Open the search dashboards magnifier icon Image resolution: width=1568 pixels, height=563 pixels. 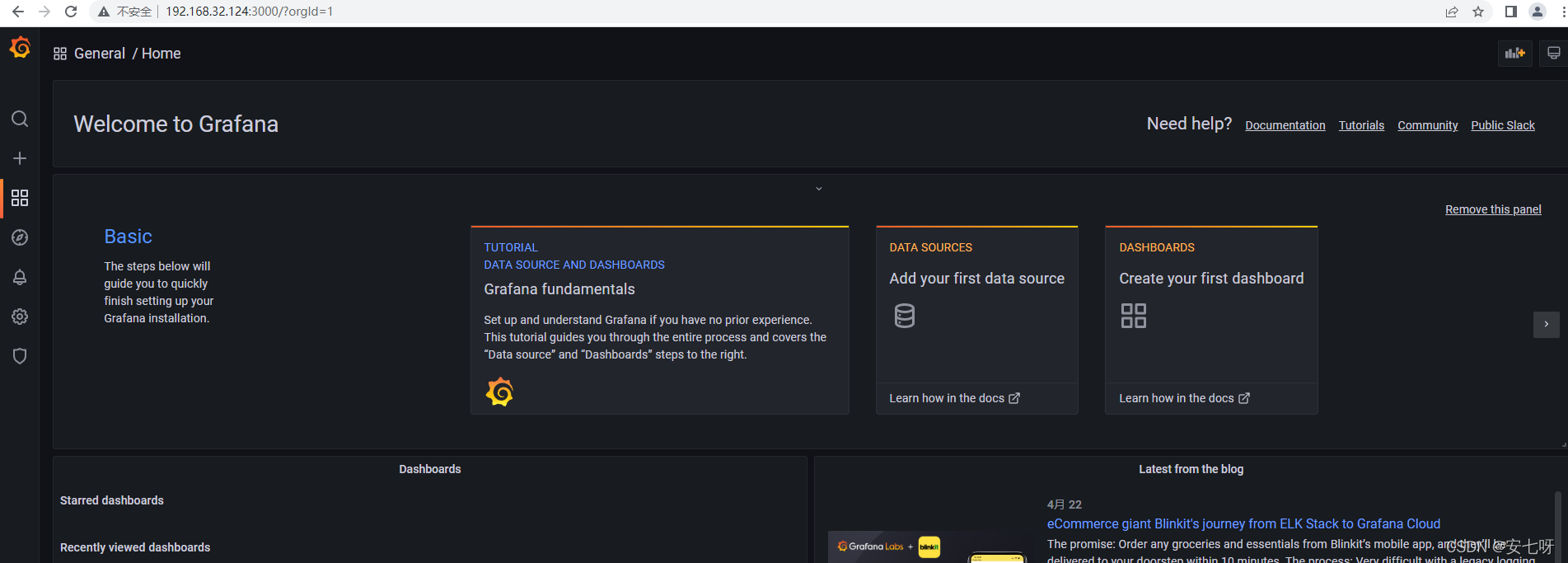pos(20,119)
